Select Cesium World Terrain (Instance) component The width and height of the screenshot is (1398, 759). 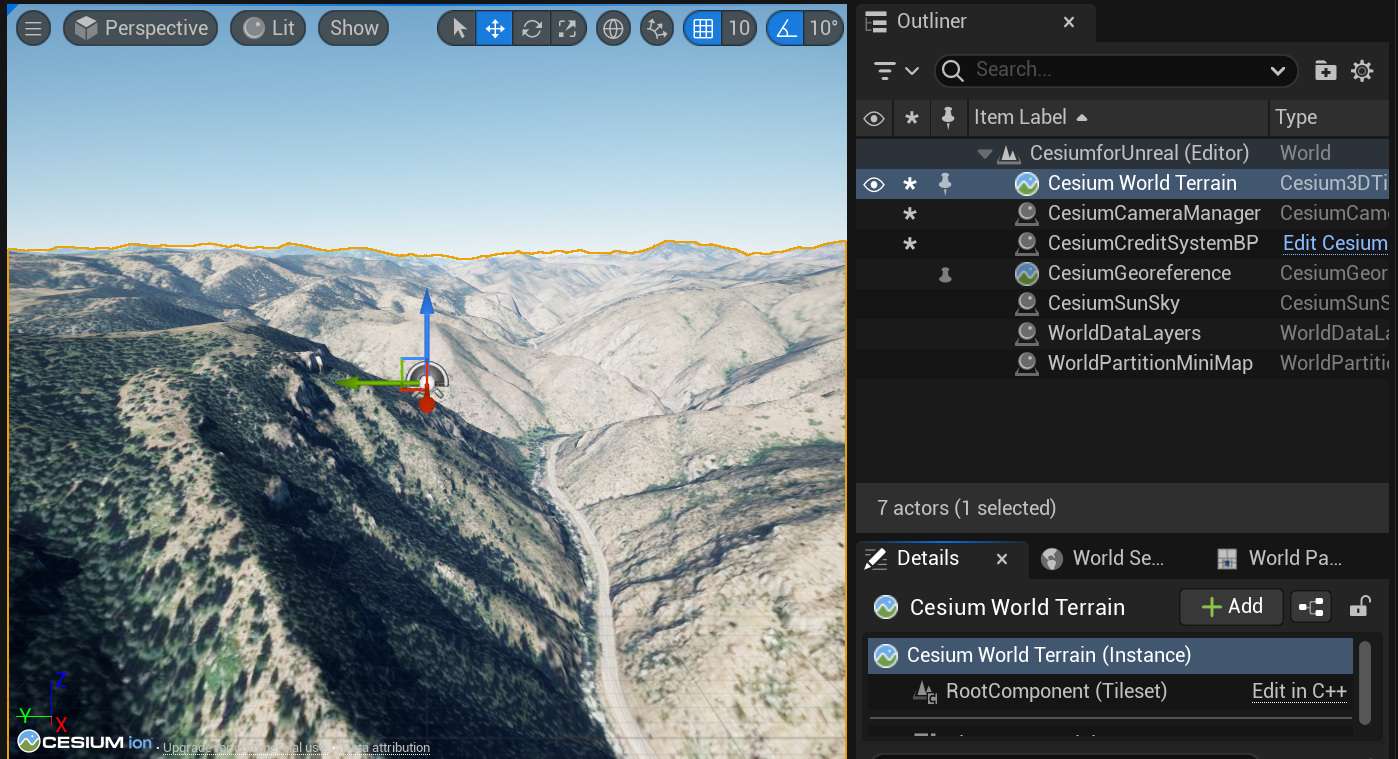click(x=1110, y=656)
